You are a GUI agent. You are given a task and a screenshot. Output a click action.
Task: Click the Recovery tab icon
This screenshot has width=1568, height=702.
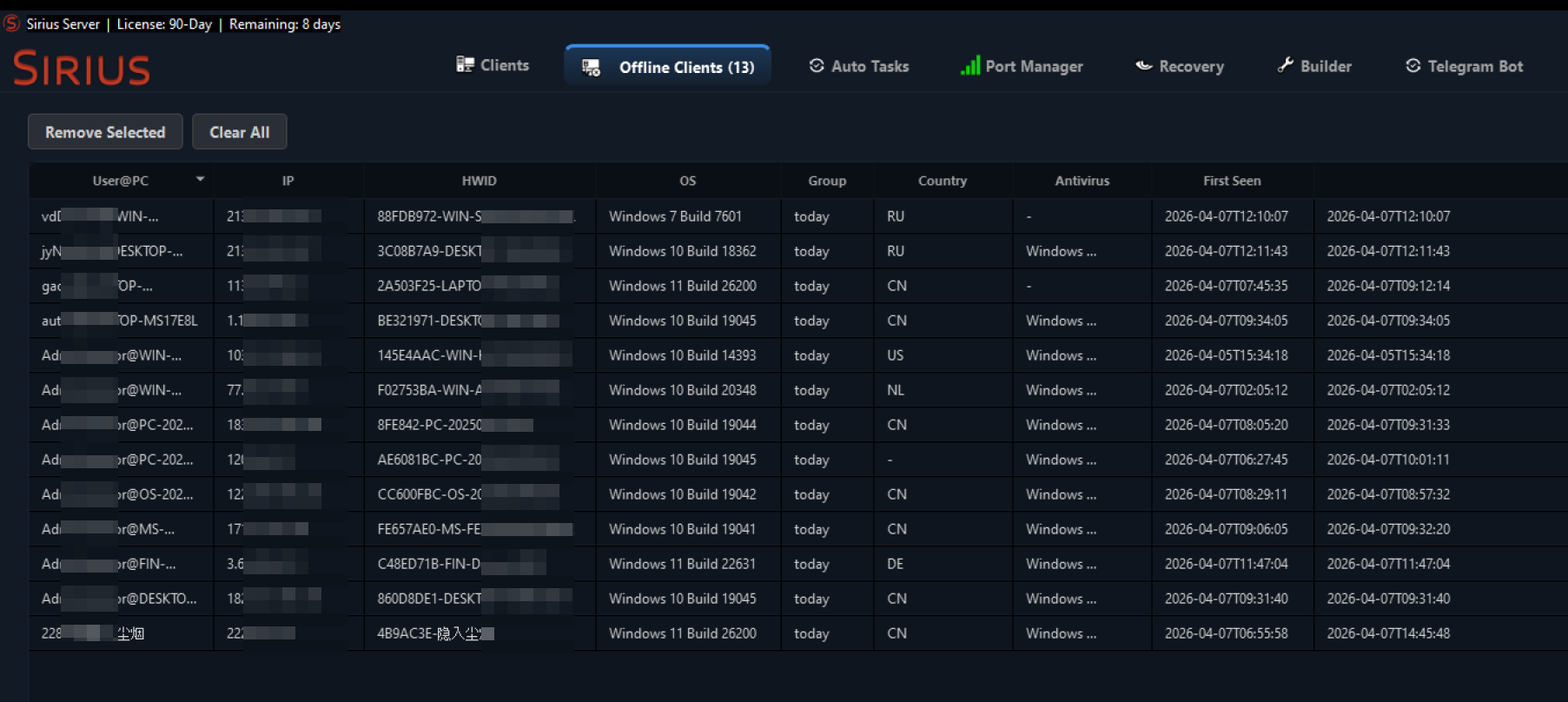point(1144,66)
